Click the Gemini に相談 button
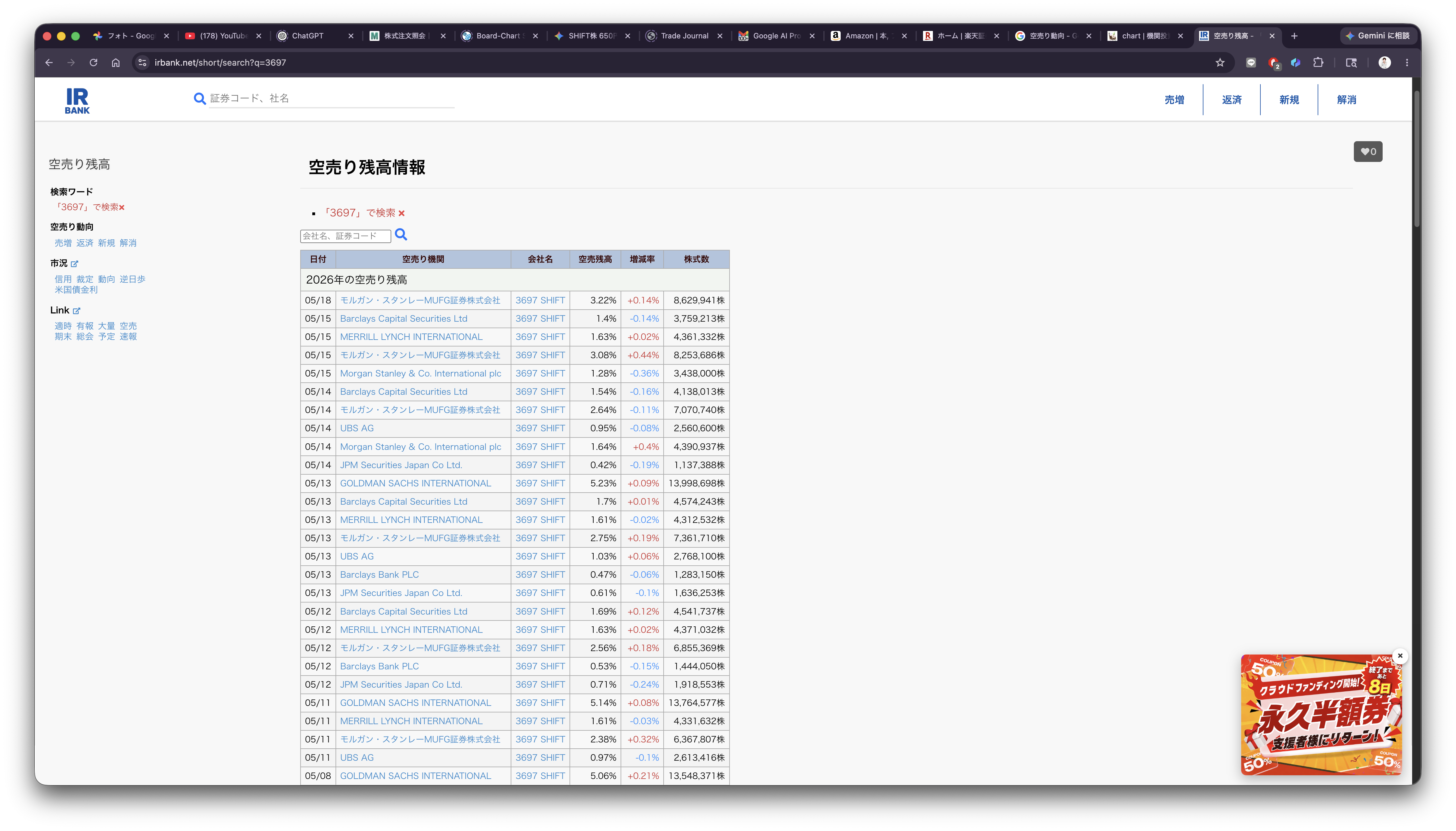1456x831 pixels. click(1378, 36)
